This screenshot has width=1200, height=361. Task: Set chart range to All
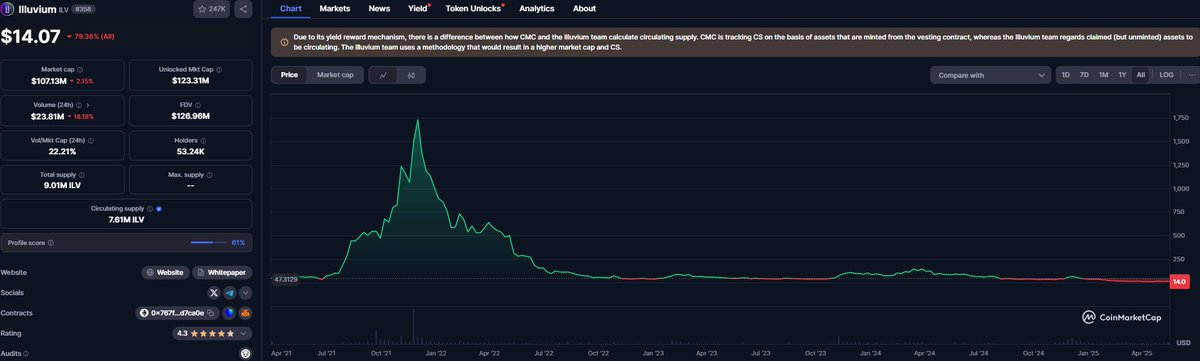[x=1141, y=75]
